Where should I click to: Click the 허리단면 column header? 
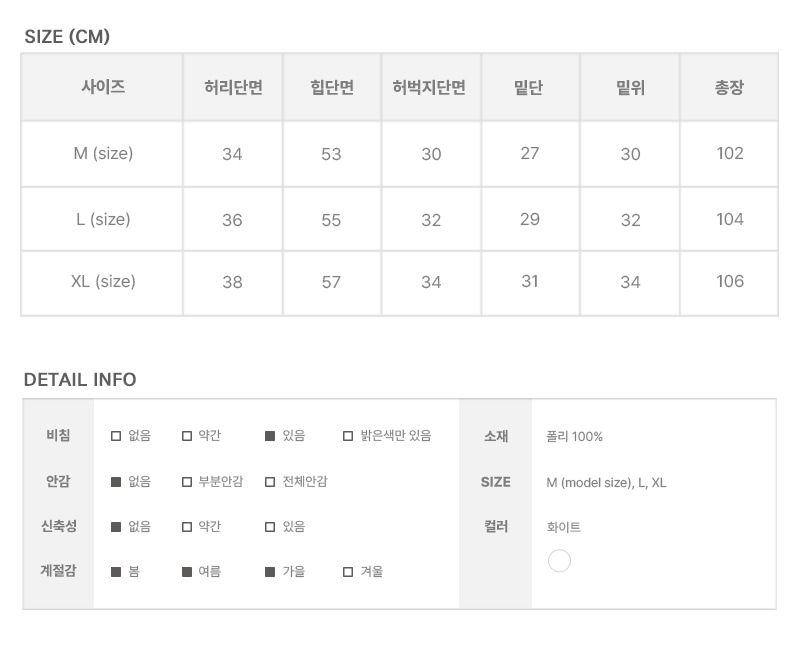click(x=233, y=88)
